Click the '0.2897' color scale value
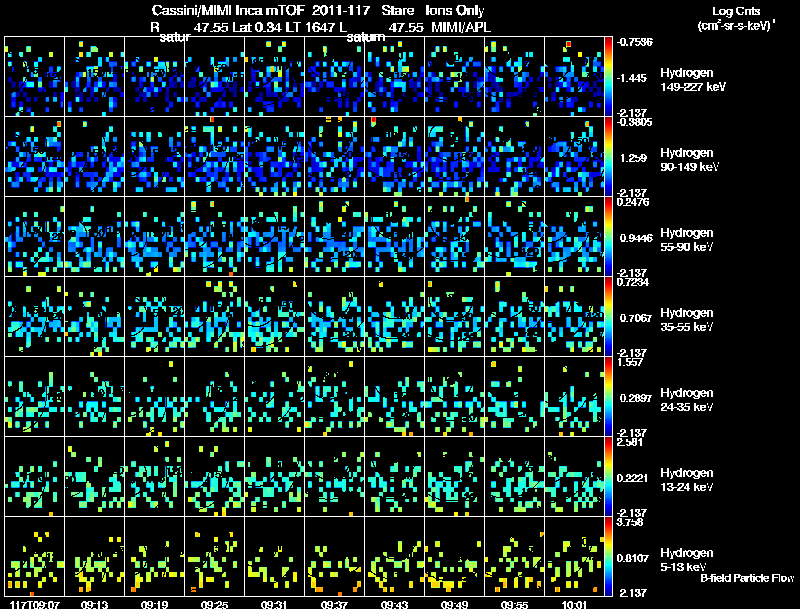 (x=636, y=398)
